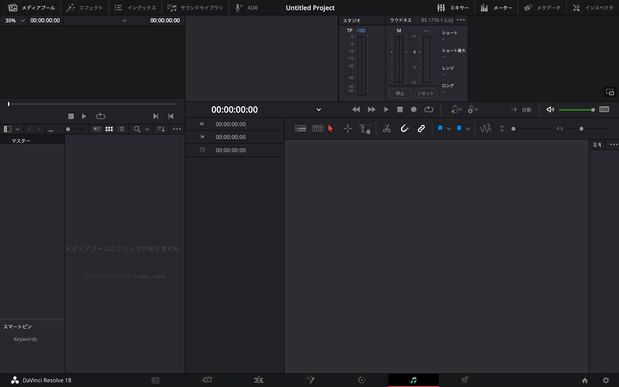Open the automation record dropdown icon
Screen dimensions: 619x387
(x=472, y=109)
